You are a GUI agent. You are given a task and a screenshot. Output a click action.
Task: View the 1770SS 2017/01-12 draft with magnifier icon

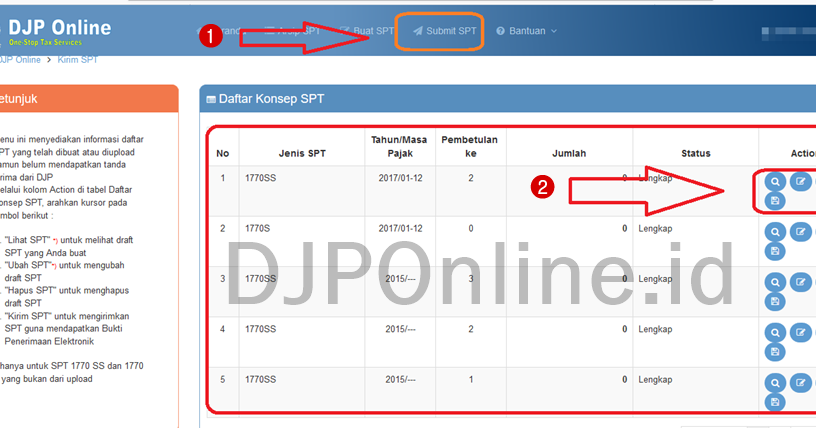775,182
